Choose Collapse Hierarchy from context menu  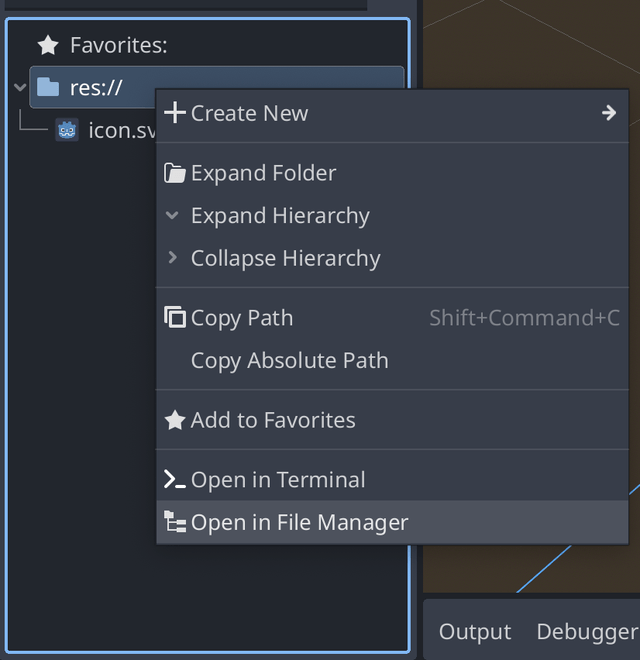pos(285,259)
